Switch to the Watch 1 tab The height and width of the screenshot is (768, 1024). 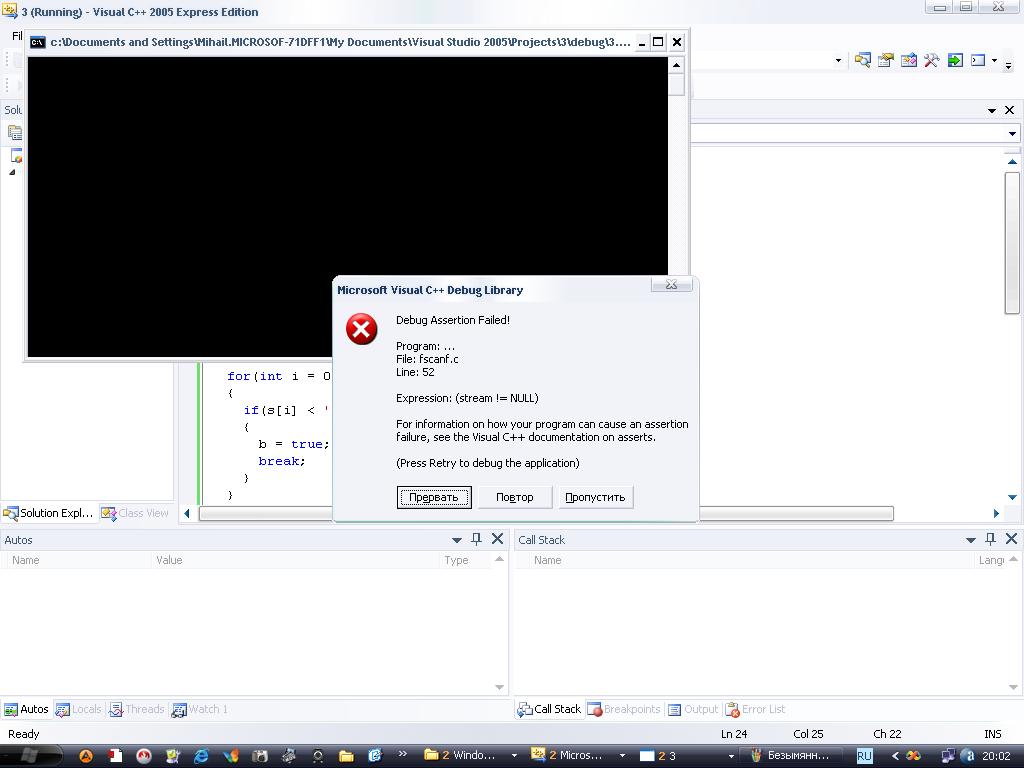[x=200, y=709]
